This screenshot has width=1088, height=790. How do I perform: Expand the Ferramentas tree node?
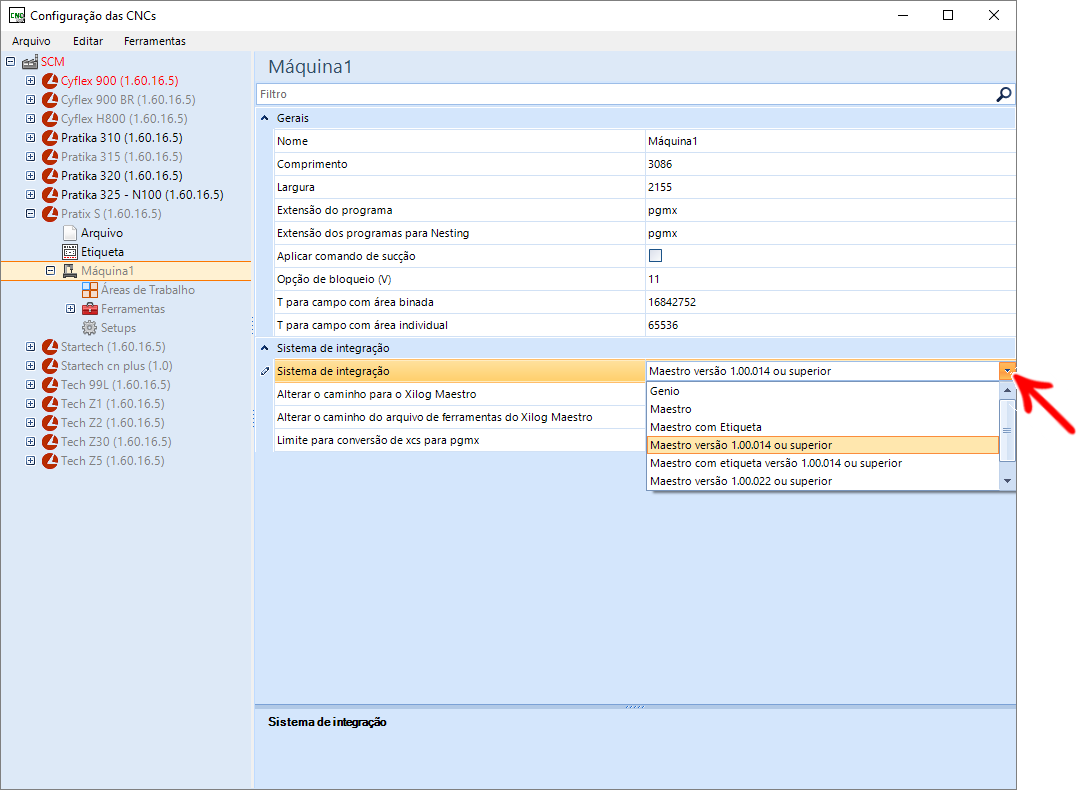70,309
